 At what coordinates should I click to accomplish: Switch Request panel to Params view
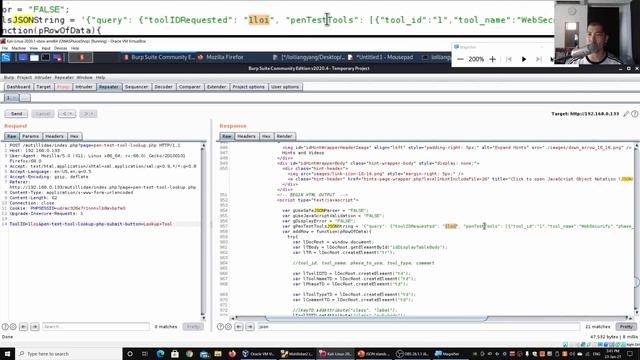(31, 136)
